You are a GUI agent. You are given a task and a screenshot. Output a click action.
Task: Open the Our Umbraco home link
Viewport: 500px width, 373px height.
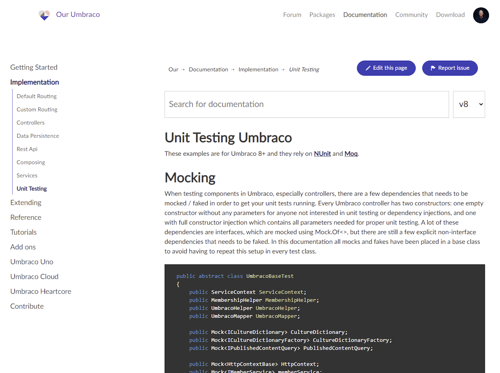pos(78,14)
